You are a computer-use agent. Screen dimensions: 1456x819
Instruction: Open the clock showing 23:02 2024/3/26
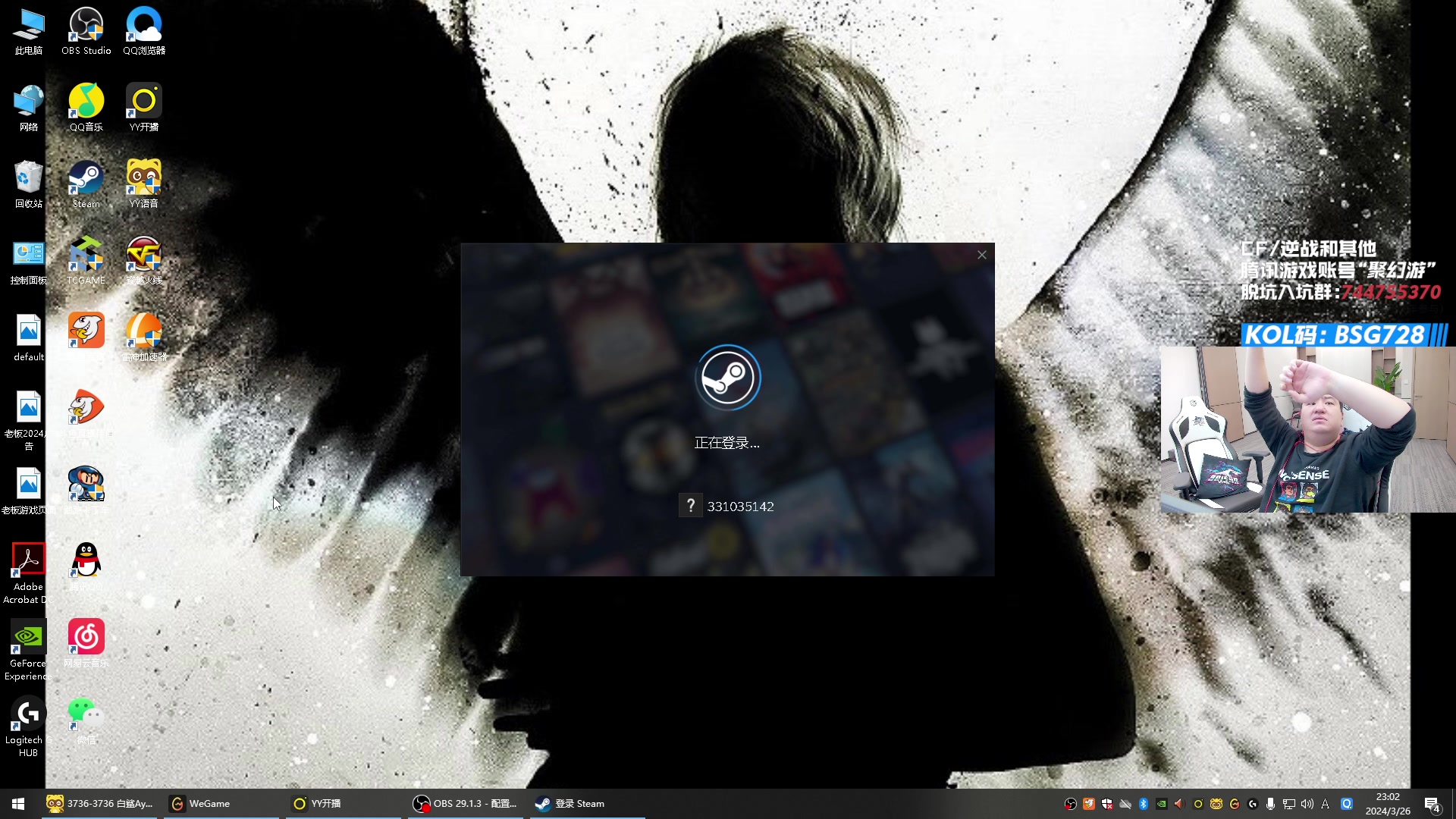(1388, 804)
